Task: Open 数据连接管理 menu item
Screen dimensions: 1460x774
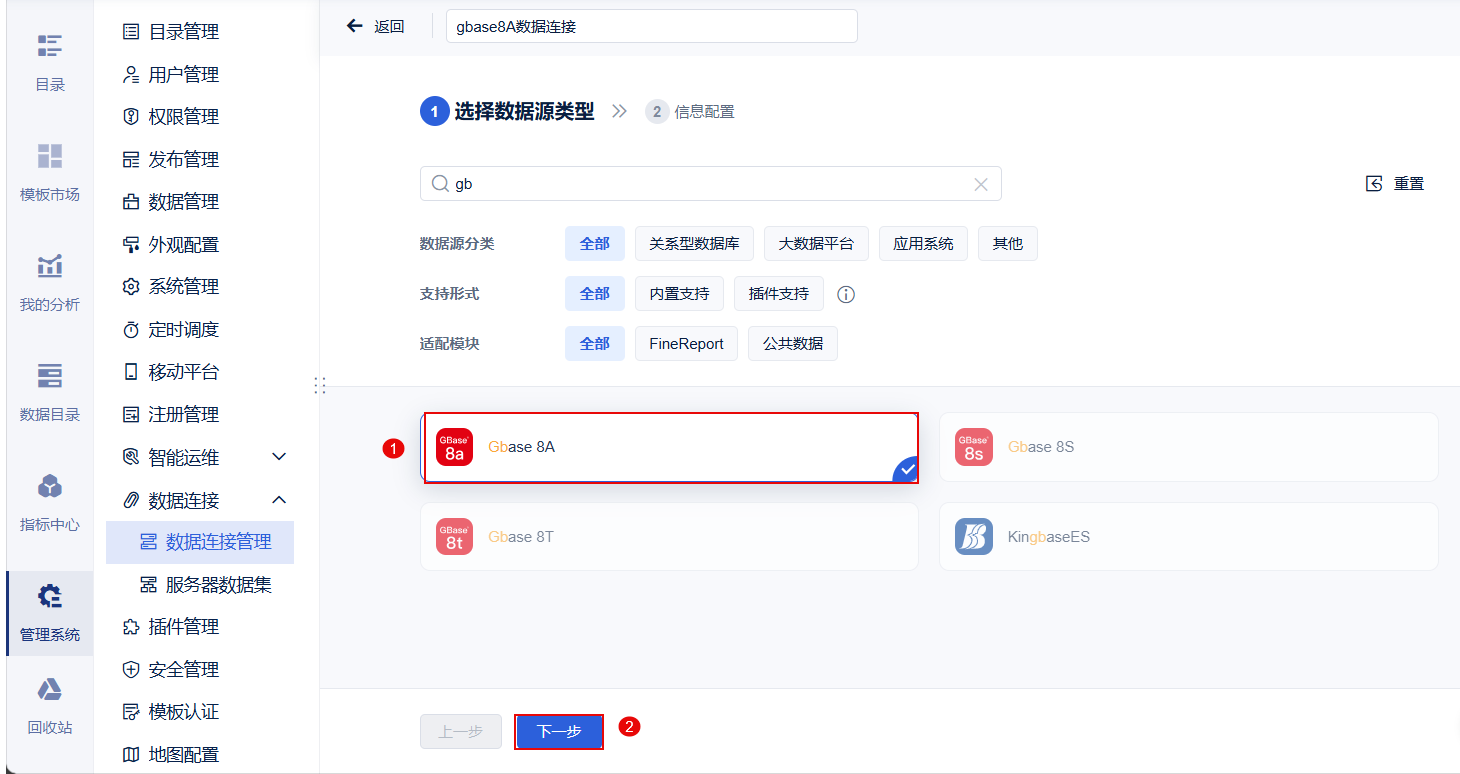Action: pyautogui.click(x=200, y=542)
